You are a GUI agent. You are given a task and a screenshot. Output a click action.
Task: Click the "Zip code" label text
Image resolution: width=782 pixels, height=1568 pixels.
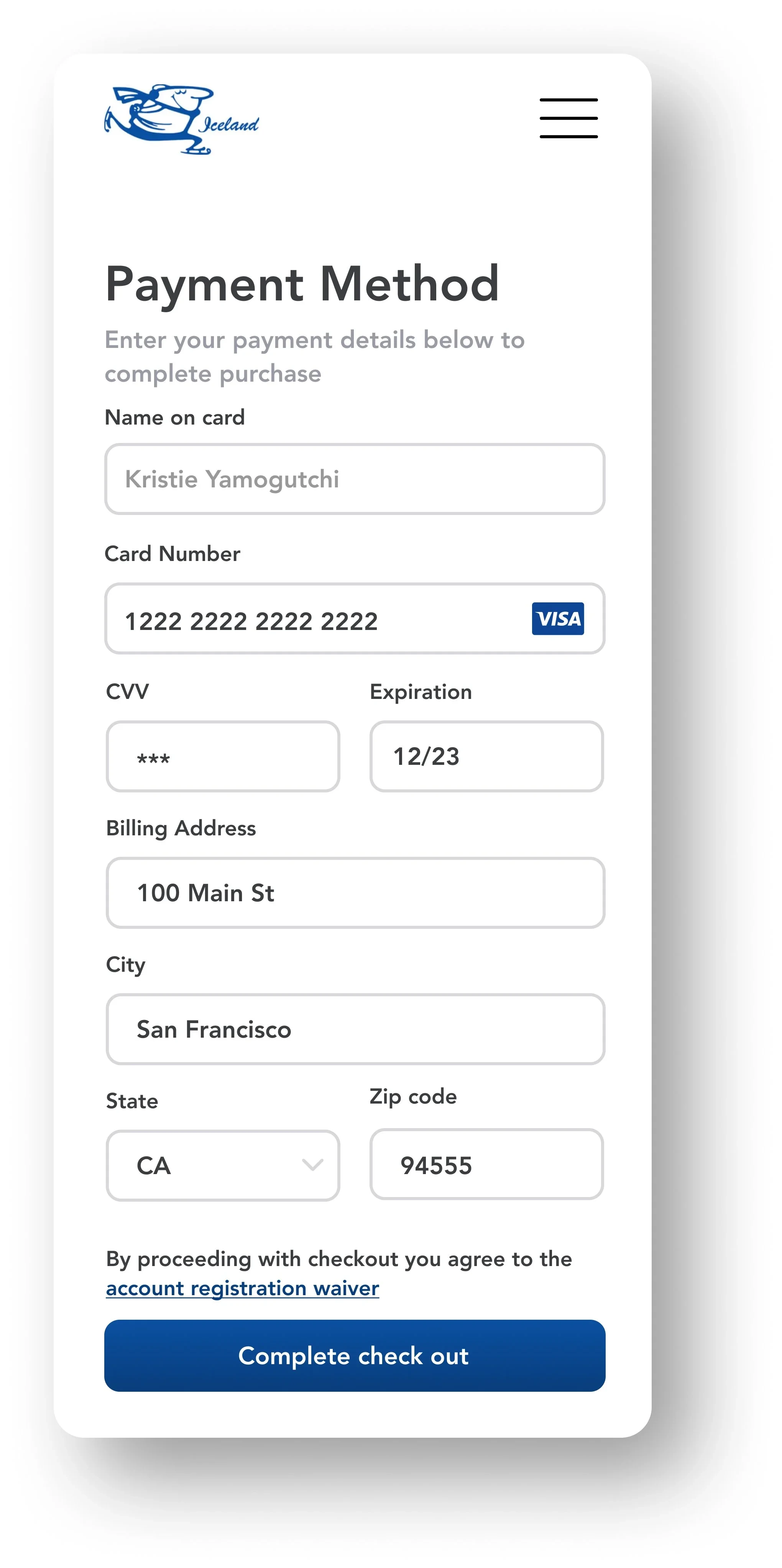coord(413,1096)
